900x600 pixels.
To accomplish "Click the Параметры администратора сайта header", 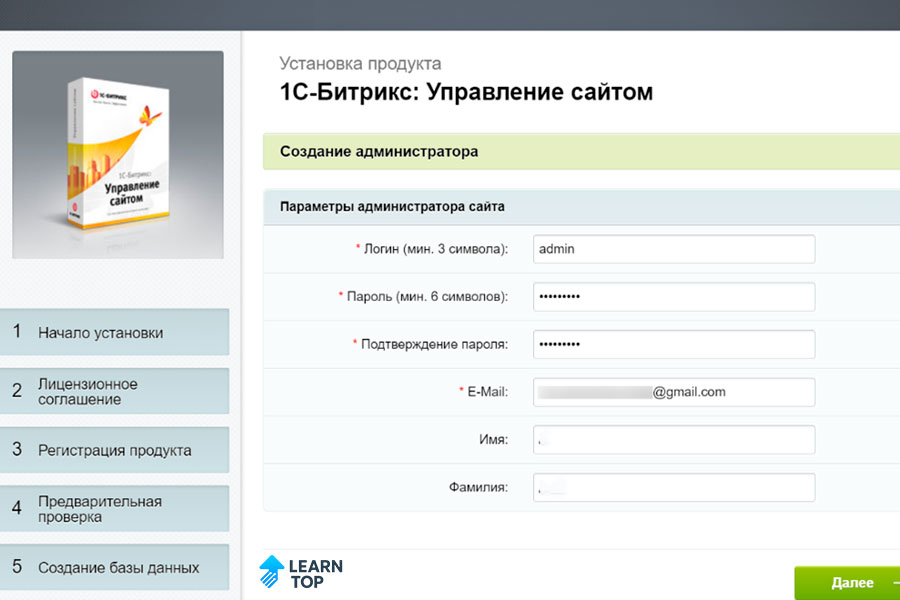I will pyautogui.click(x=581, y=207).
